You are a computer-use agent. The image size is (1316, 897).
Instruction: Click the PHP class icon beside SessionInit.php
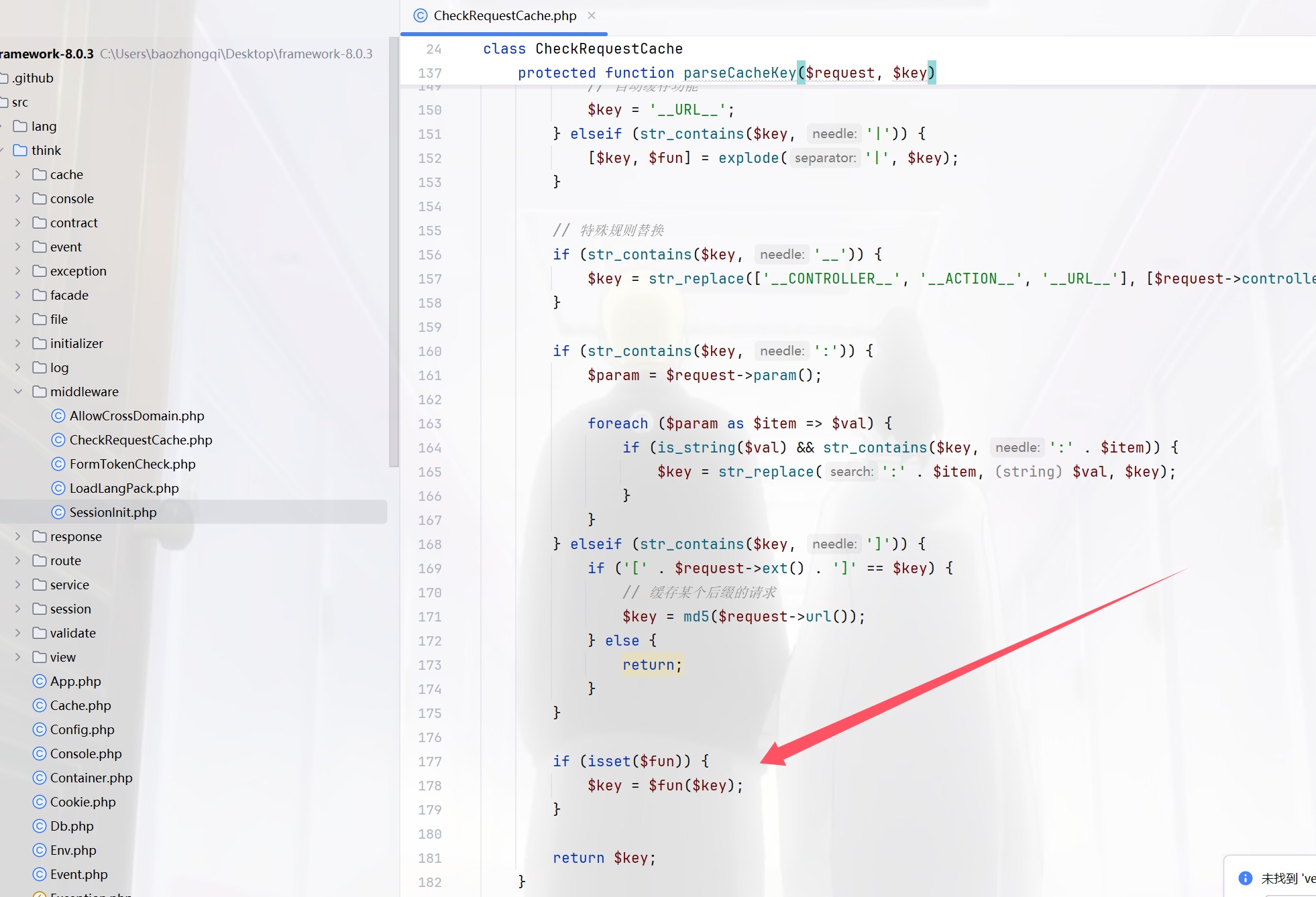(x=58, y=512)
